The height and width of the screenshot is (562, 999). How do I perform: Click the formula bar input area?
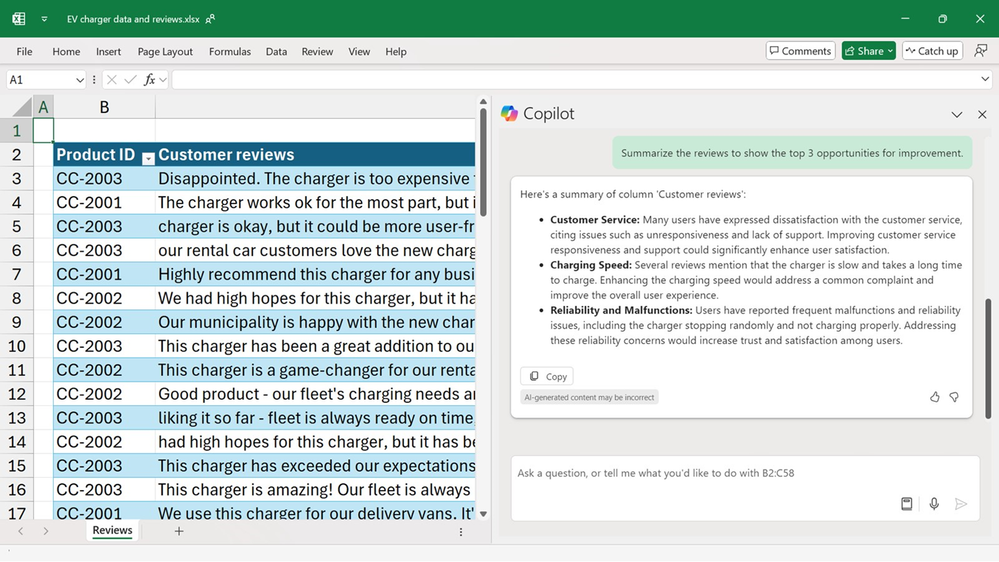(x=575, y=80)
